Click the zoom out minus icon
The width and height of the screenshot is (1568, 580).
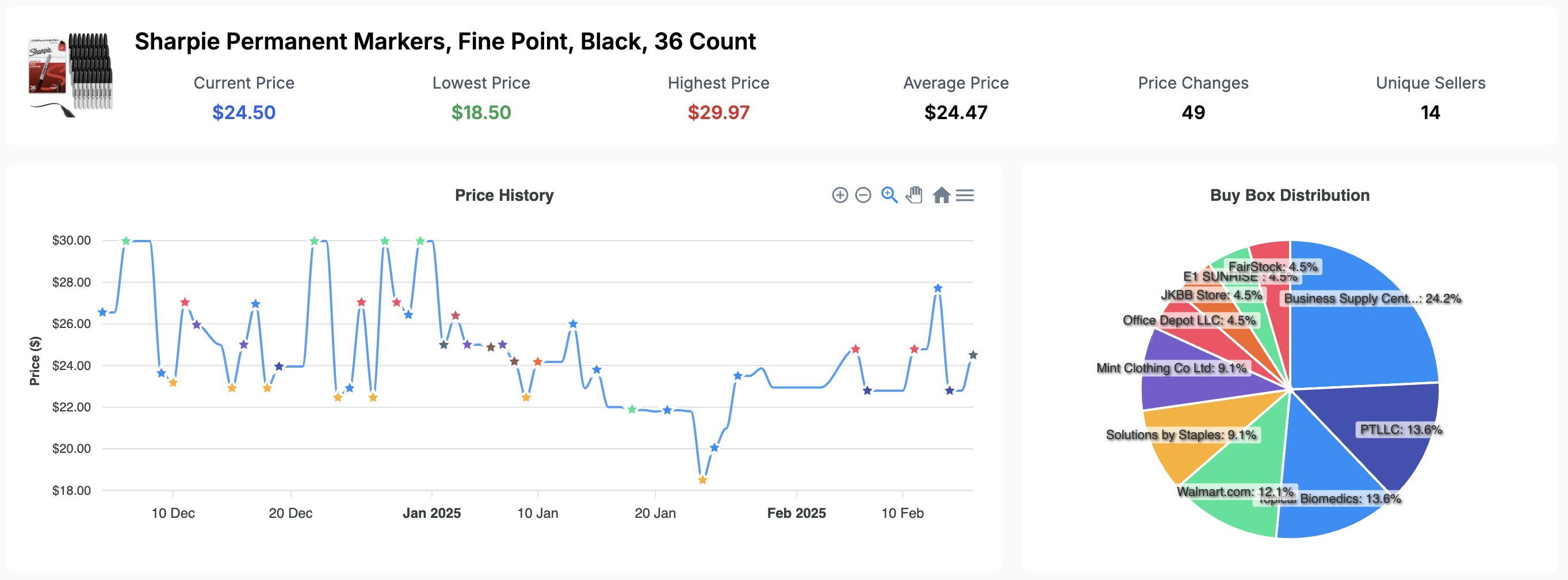(x=863, y=194)
